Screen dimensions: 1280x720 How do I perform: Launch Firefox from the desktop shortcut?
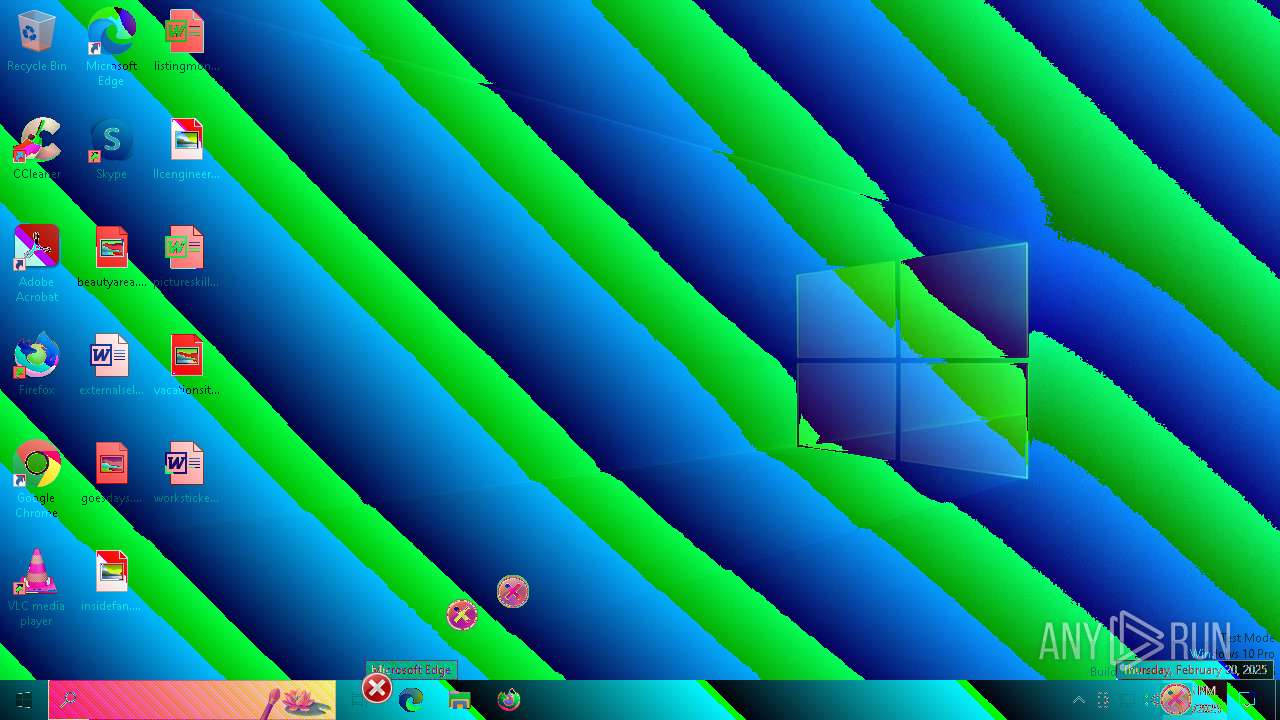(37, 365)
